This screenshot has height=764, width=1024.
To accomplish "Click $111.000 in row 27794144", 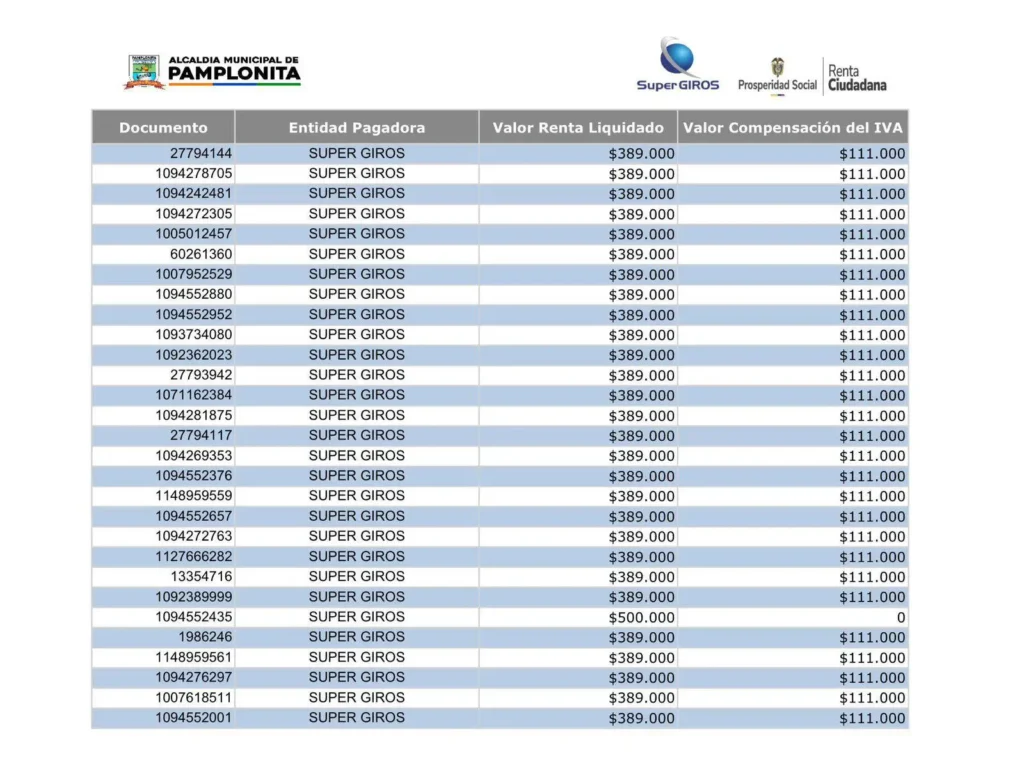I will point(872,154).
